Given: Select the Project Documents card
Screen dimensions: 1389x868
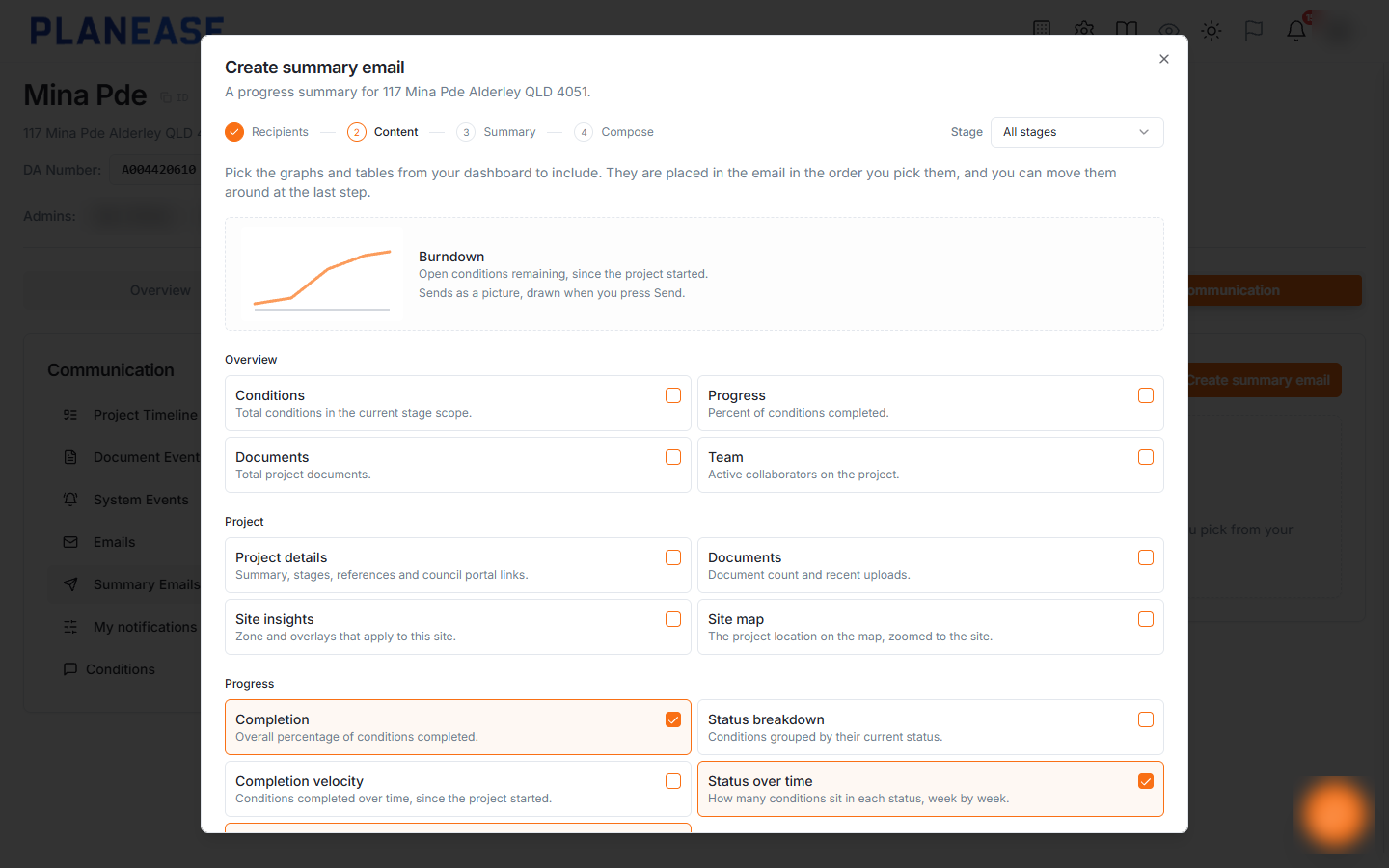Looking at the screenshot, I should tap(930, 565).
